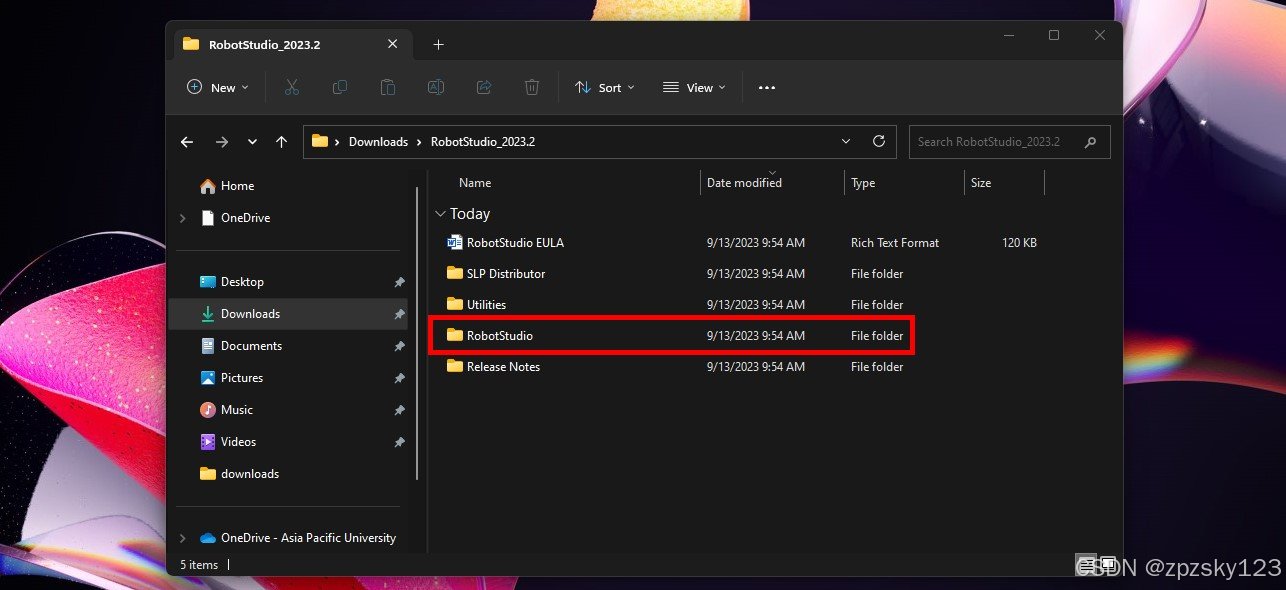The image size is (1286, 590).
Task: Click the Release Notes folder icon
Action: coord(455,367)
